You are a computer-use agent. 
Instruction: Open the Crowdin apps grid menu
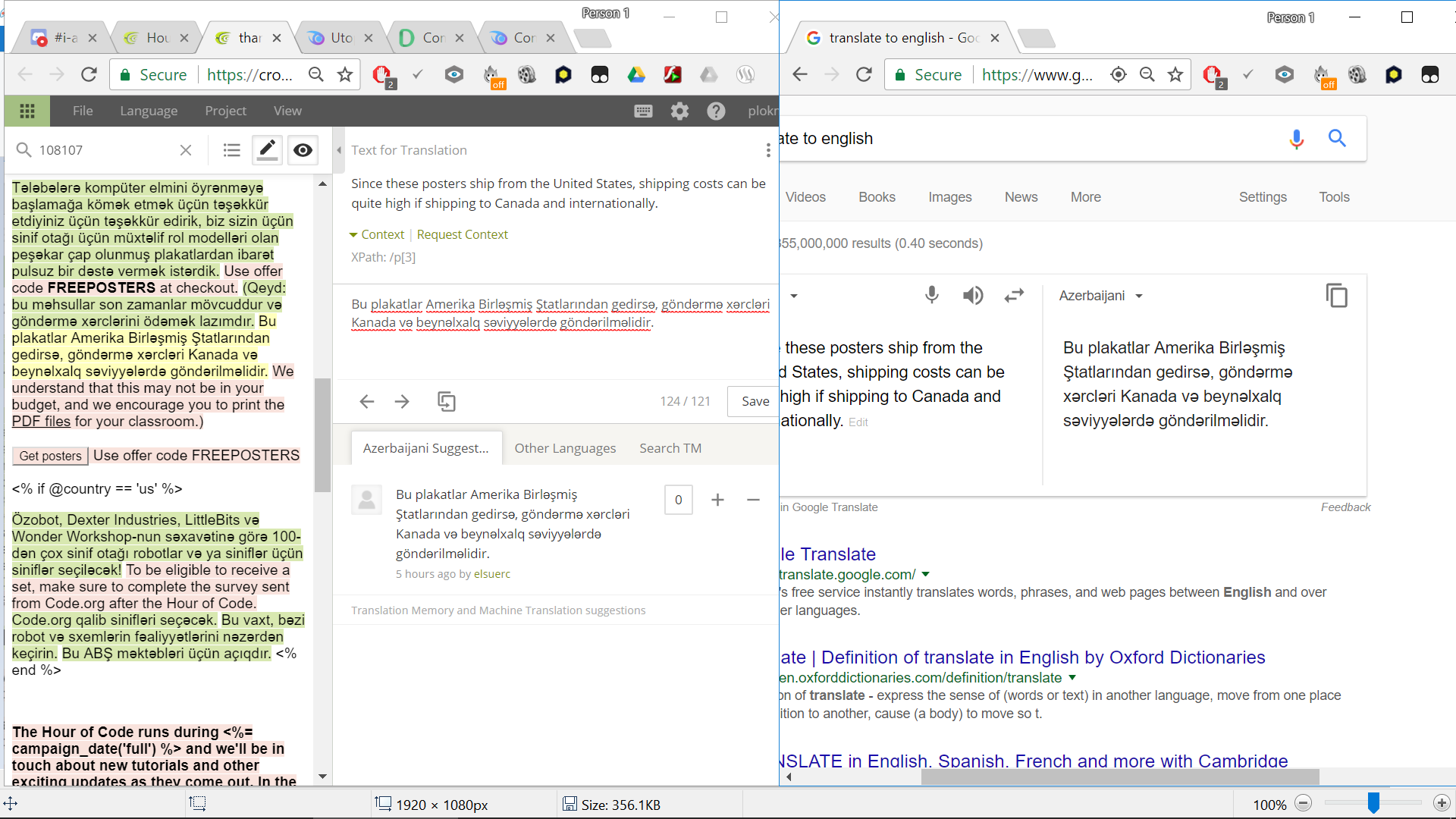click(x=27, y=111)
